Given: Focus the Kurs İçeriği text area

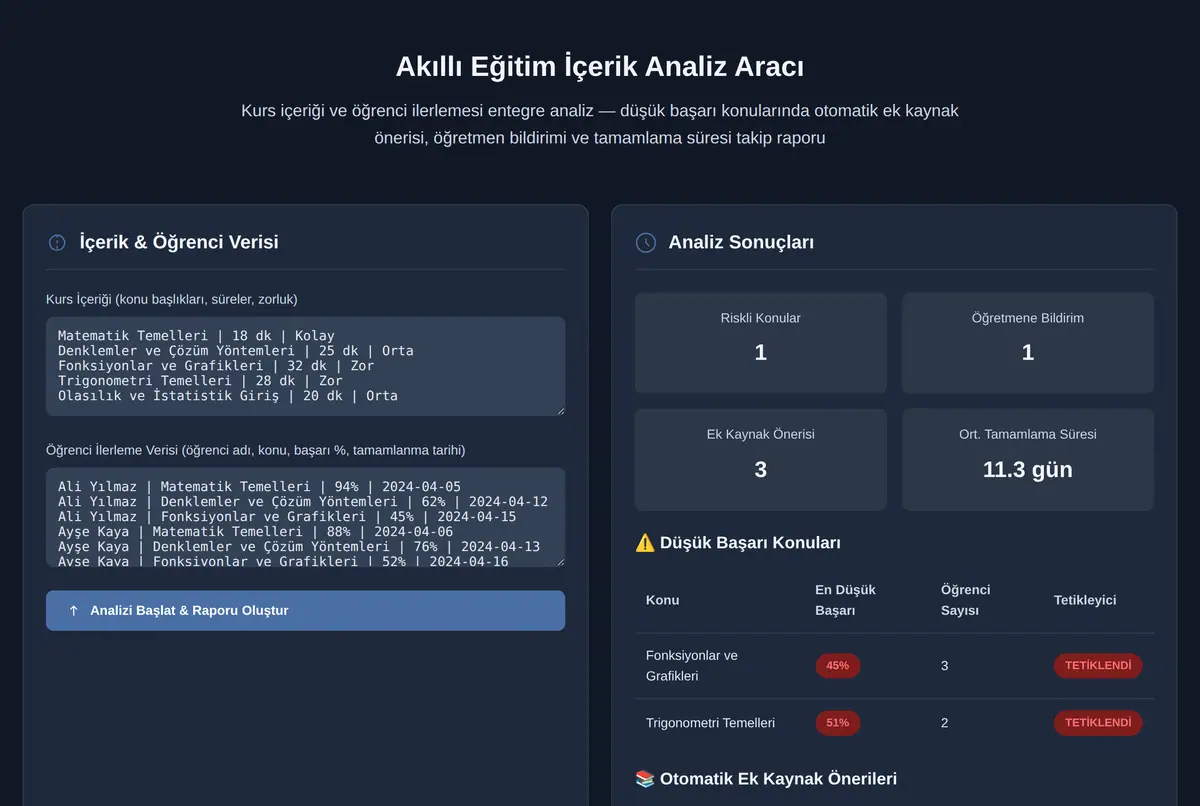Looking at the screenshot, I should (305, 366).
